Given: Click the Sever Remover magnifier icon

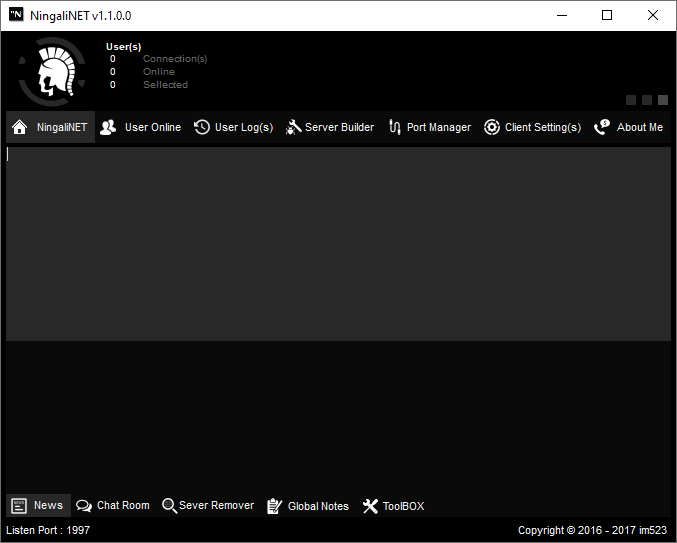Looking at the screenshot, I should (x=169, y=506).
